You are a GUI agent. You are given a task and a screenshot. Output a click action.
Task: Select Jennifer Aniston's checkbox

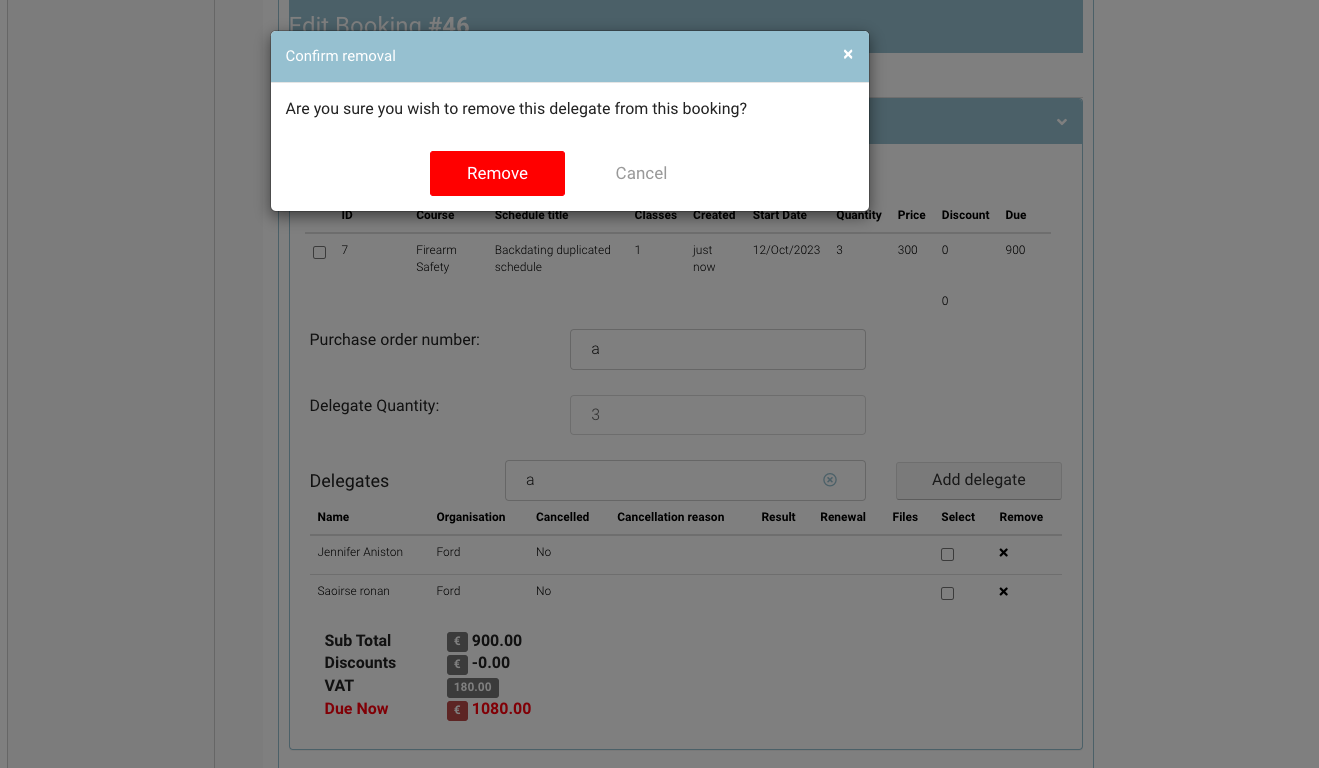[947, 554]
